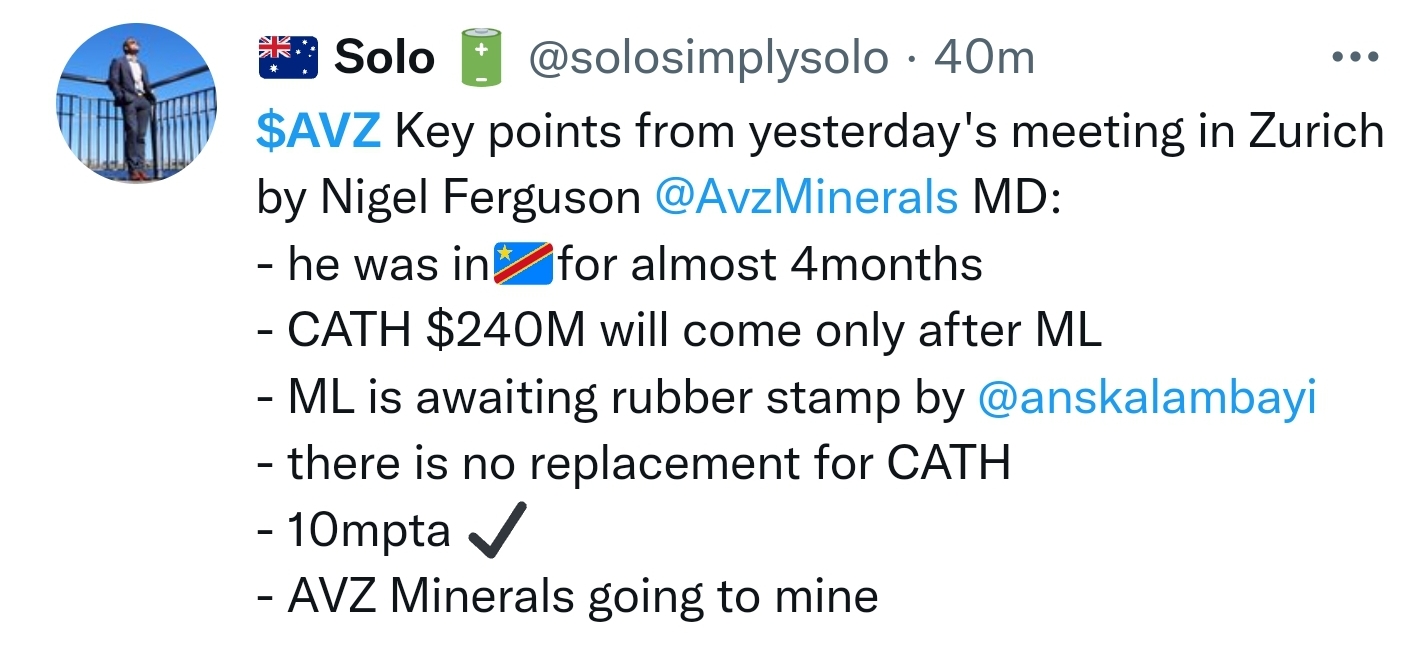1423x649 pixels.
Task: Open the tweet's three-dot more menu
Action: point(1355,58)
